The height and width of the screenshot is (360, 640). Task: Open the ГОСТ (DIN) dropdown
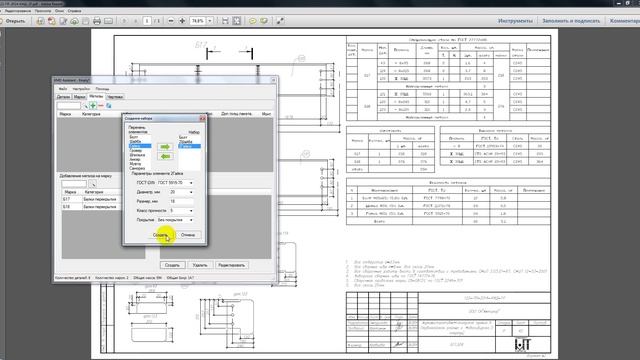pyautogui.click(x=191, y=183)
